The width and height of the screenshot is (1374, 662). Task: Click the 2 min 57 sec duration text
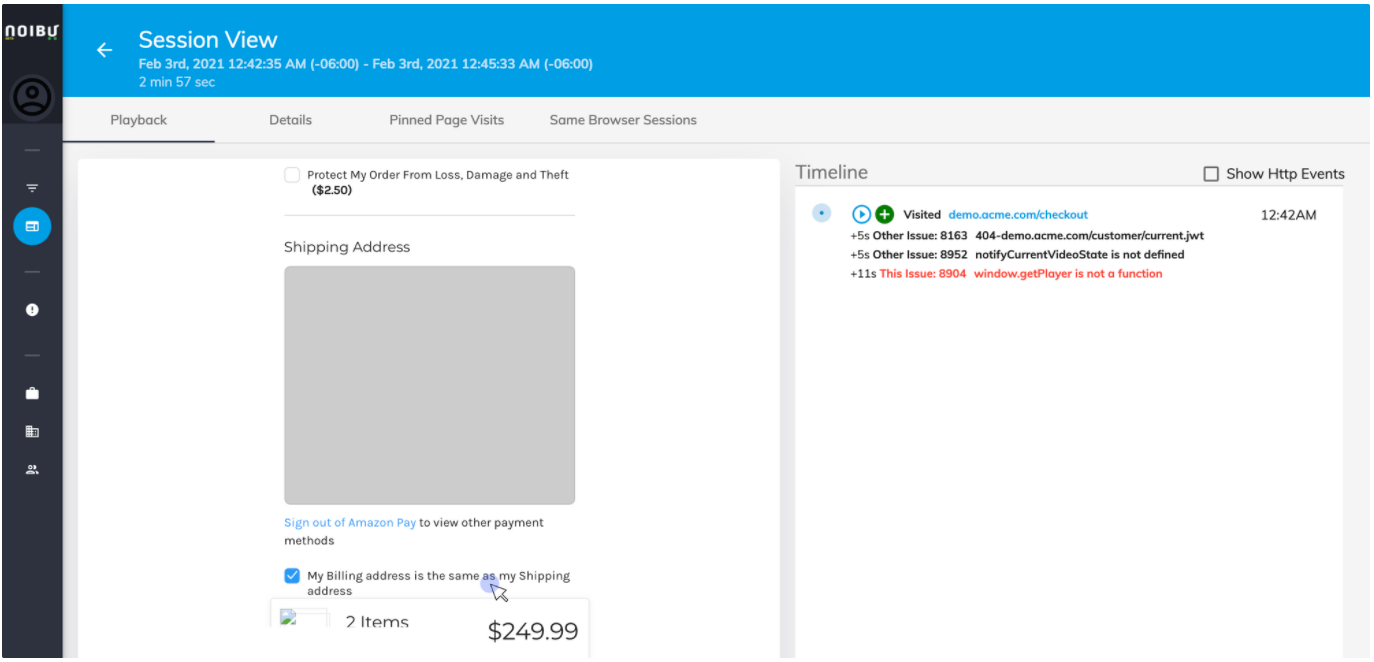click(177, 82)
